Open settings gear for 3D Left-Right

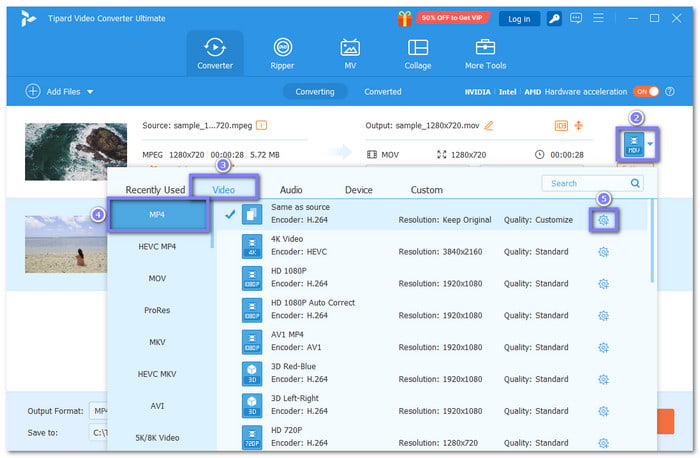603,412
